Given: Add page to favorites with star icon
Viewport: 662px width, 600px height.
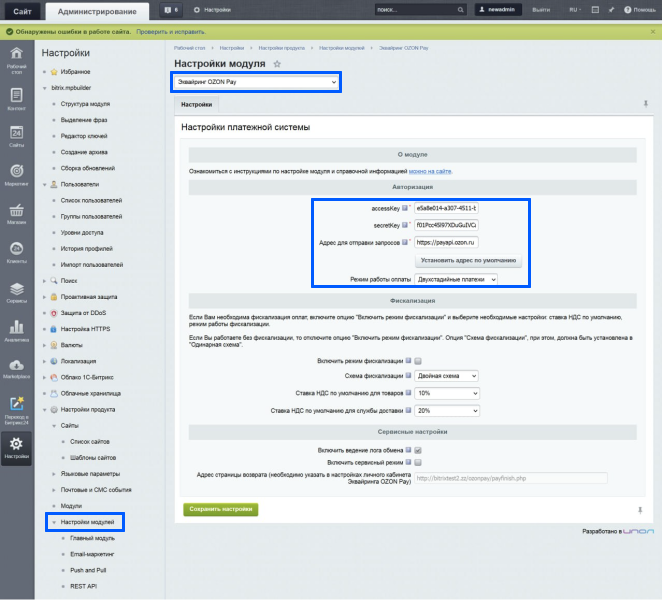Looking at the screenshot, I should [277, 64].
